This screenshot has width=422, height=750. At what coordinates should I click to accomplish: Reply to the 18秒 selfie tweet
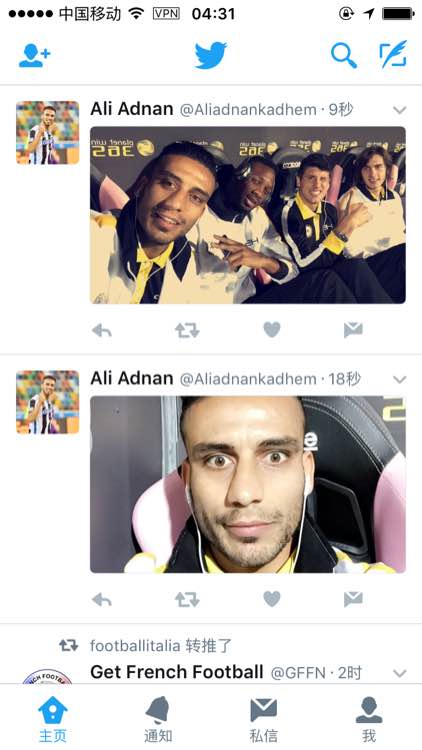101,599
